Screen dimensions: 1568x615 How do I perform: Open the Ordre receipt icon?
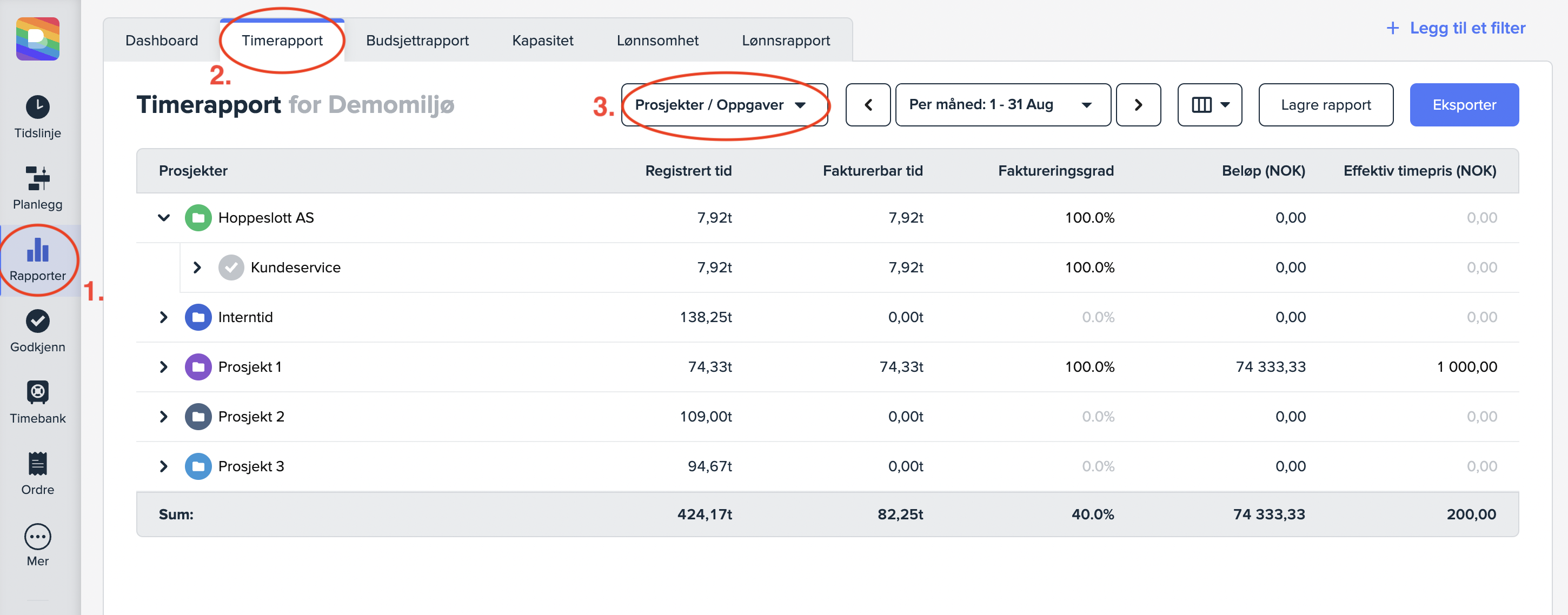38,464
